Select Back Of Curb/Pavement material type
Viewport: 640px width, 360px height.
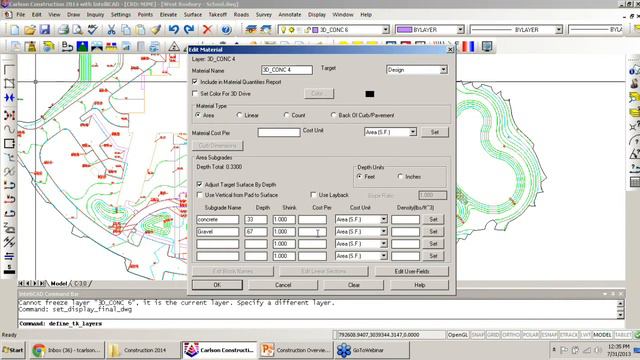pyautogui.click(x=333, y=116)
